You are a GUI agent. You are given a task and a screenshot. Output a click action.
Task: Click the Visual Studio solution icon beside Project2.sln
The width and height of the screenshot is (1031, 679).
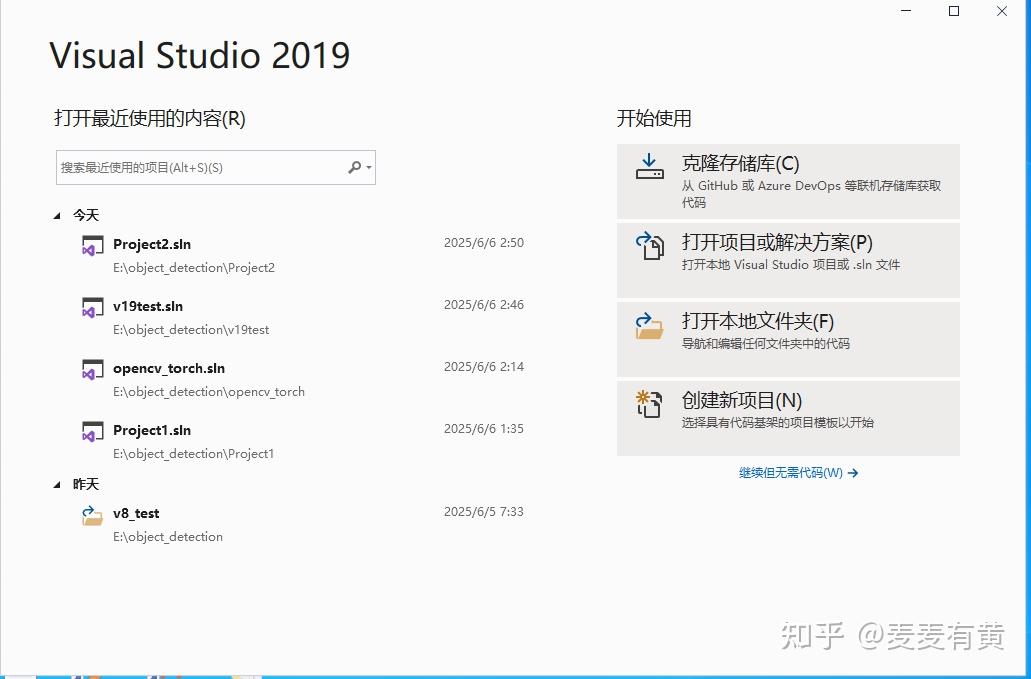pos(92,244)
